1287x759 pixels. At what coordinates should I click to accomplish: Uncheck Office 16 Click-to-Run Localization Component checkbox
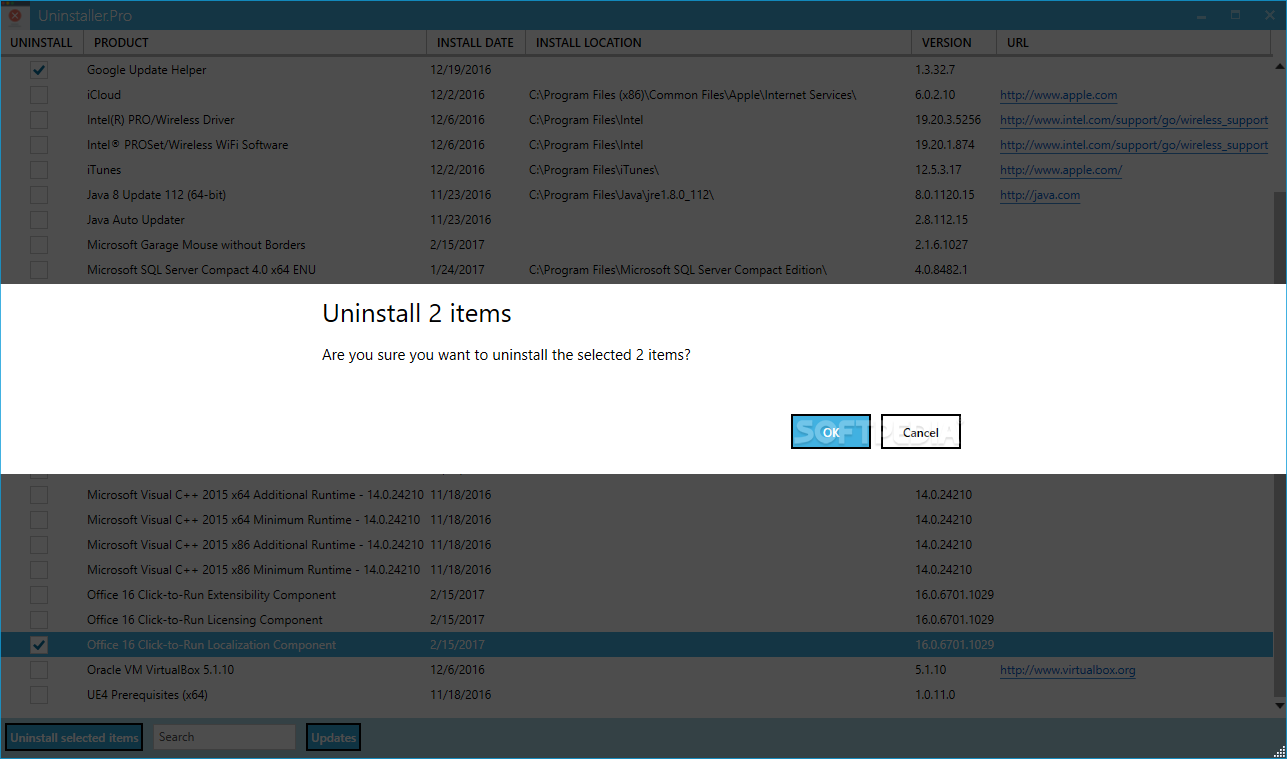[x=38, y=645]
